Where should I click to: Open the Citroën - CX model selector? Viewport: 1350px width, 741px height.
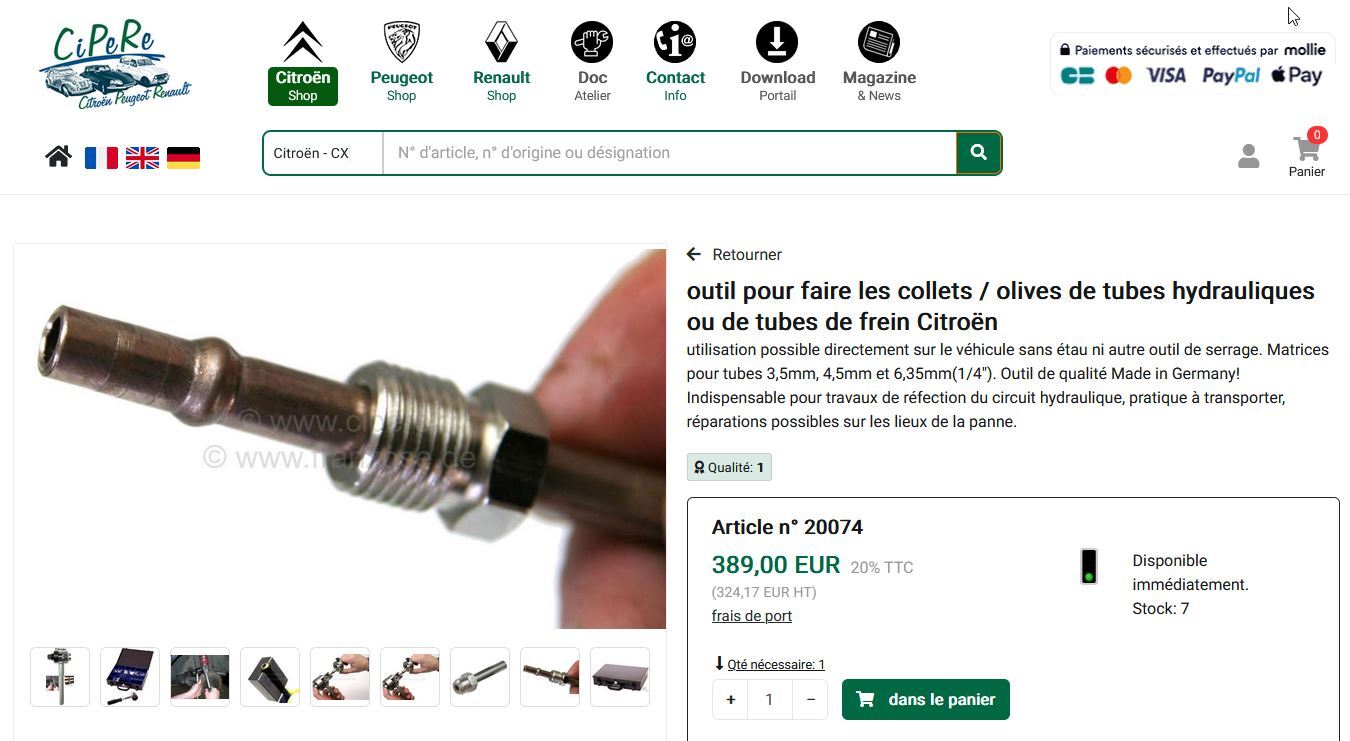[323, 153]
